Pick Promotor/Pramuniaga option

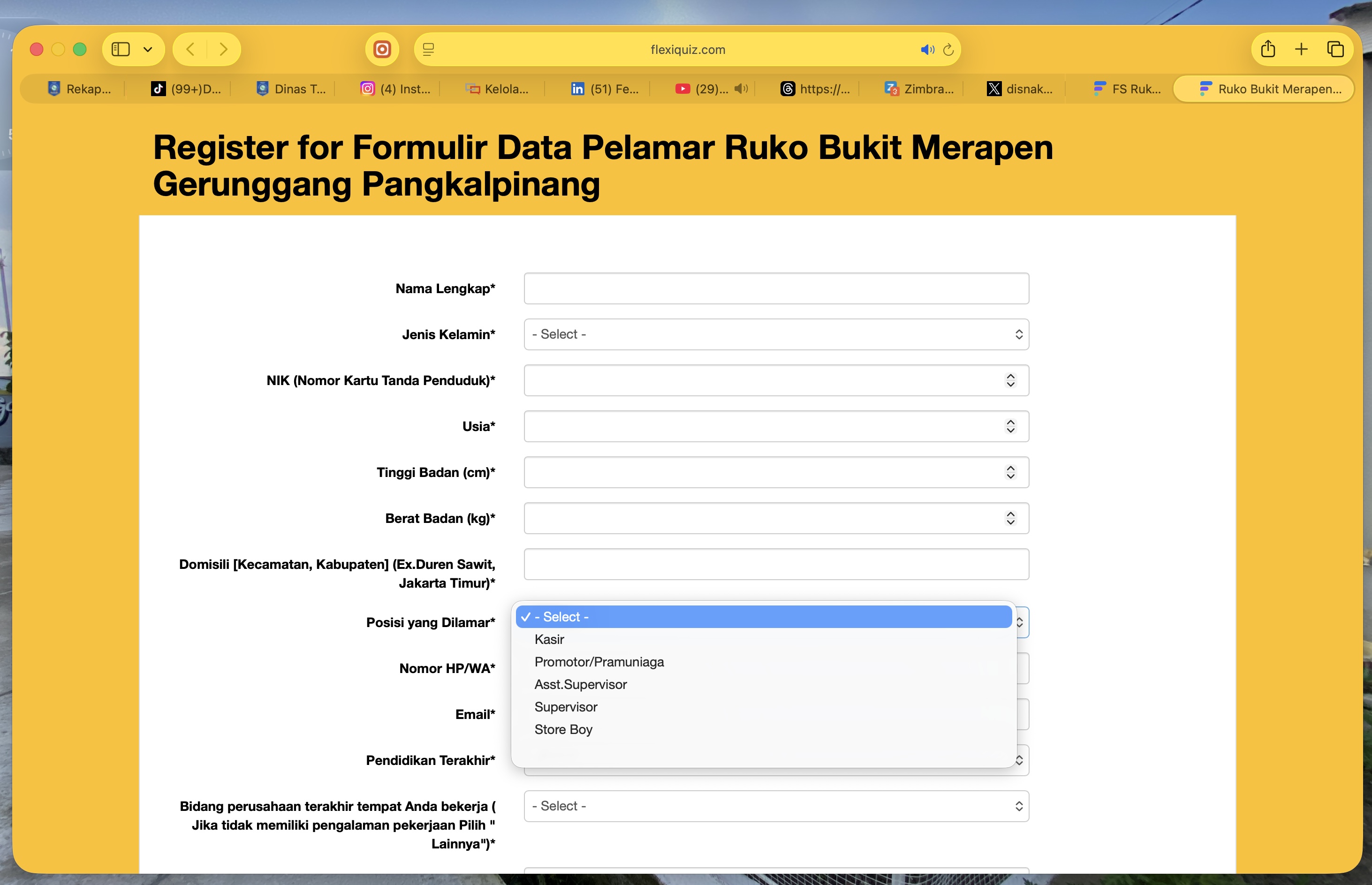coord(599,662)
